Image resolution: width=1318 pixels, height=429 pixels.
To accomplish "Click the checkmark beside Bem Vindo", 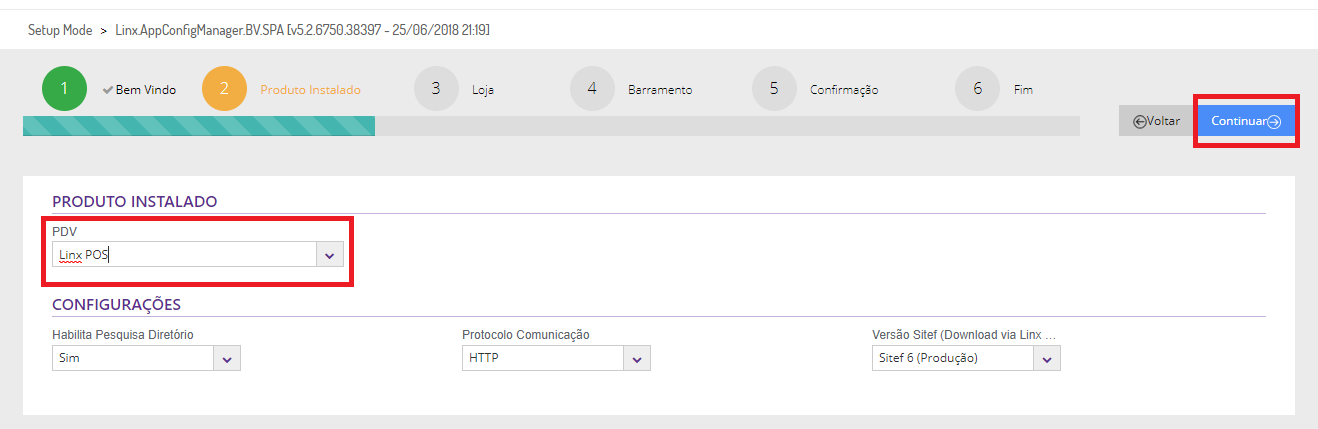I will 108,90.
